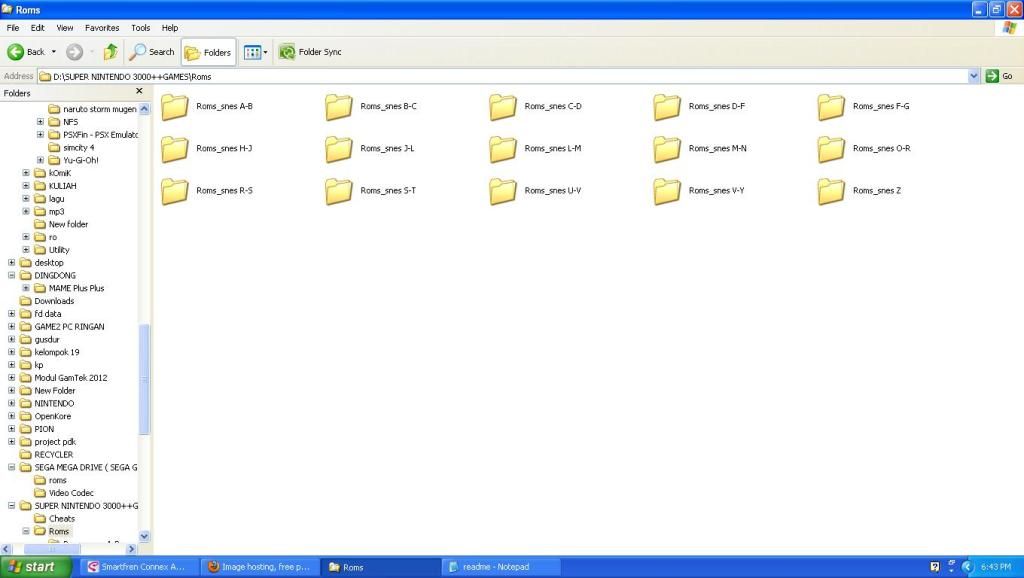Screen dimensions: 1024x578
Task: Open the Tools menu
Action: point(140,28)
